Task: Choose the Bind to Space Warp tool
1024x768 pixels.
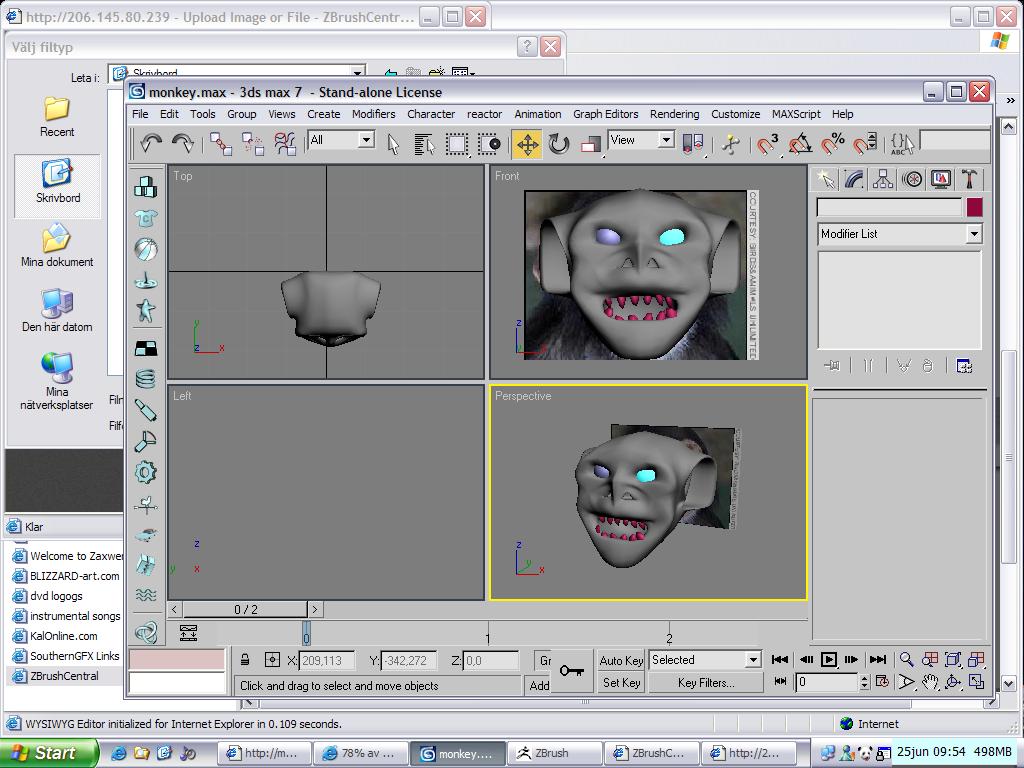Action: point(285,144)
